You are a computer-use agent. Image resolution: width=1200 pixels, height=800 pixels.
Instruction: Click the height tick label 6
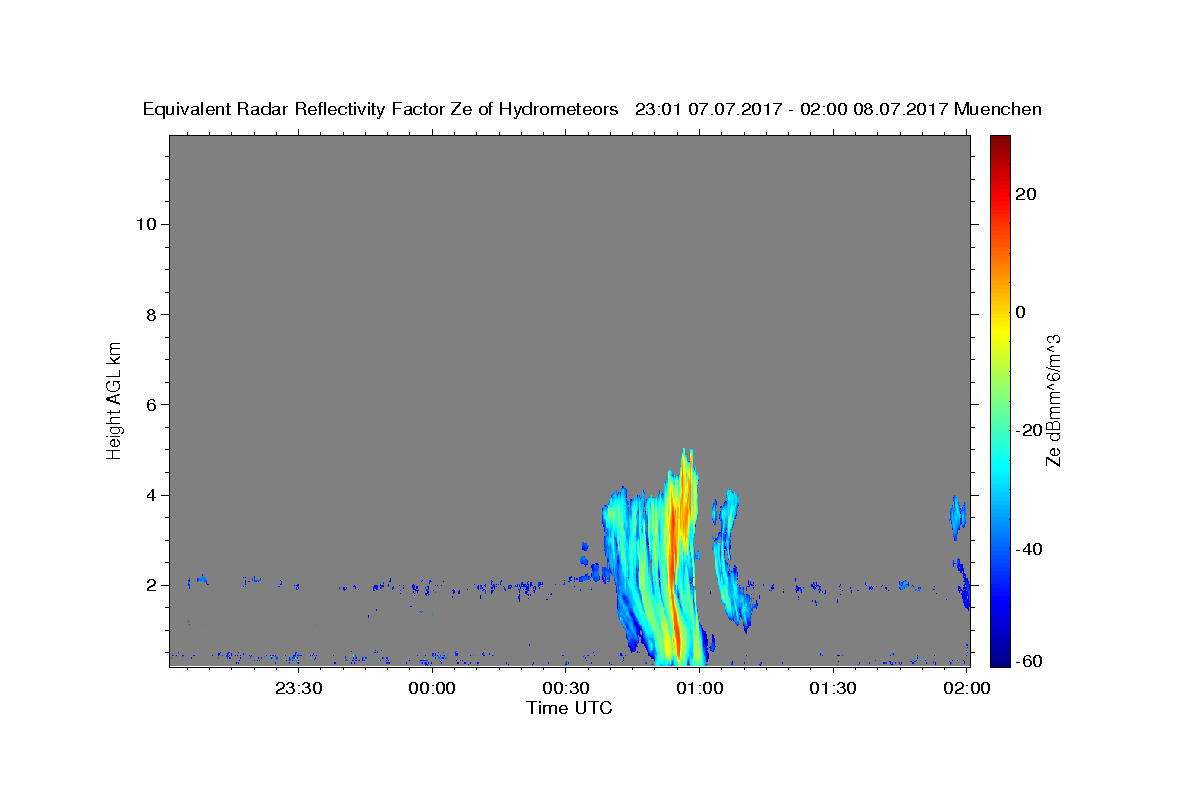pyautogui.click(x=151, y=405)
